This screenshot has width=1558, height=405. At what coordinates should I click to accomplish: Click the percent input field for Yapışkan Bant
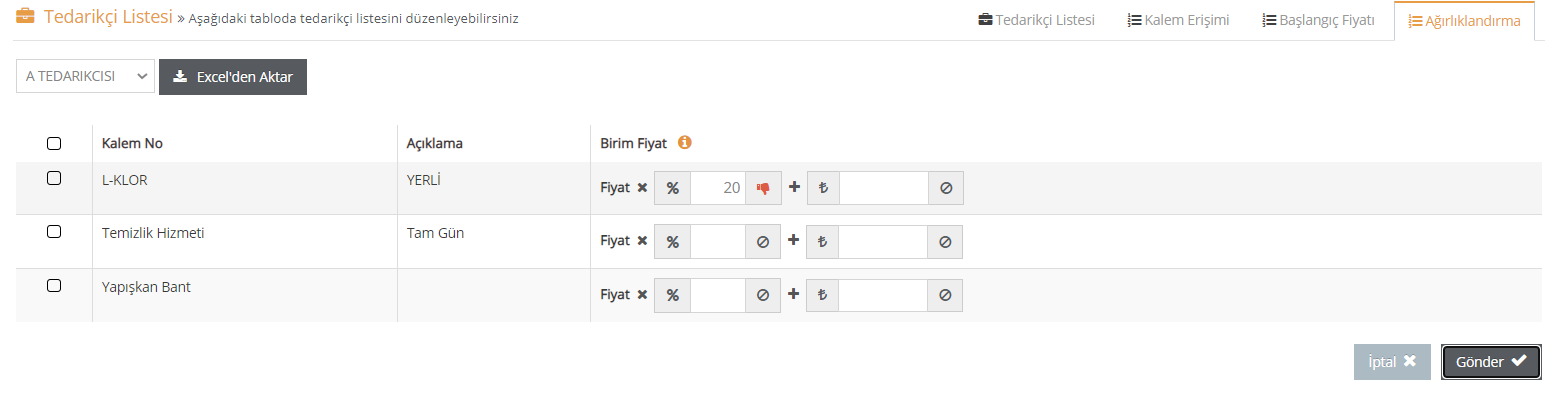(x=718, y=296)
